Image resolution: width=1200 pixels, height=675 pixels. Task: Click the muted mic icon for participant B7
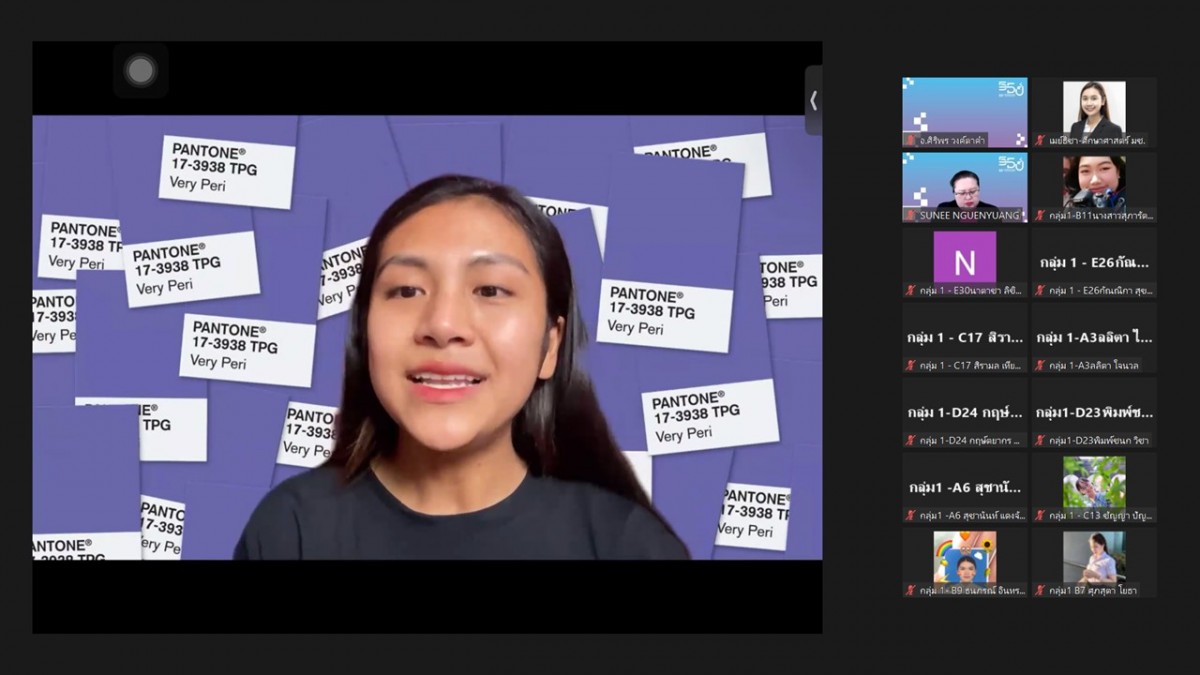[1040, 590]
